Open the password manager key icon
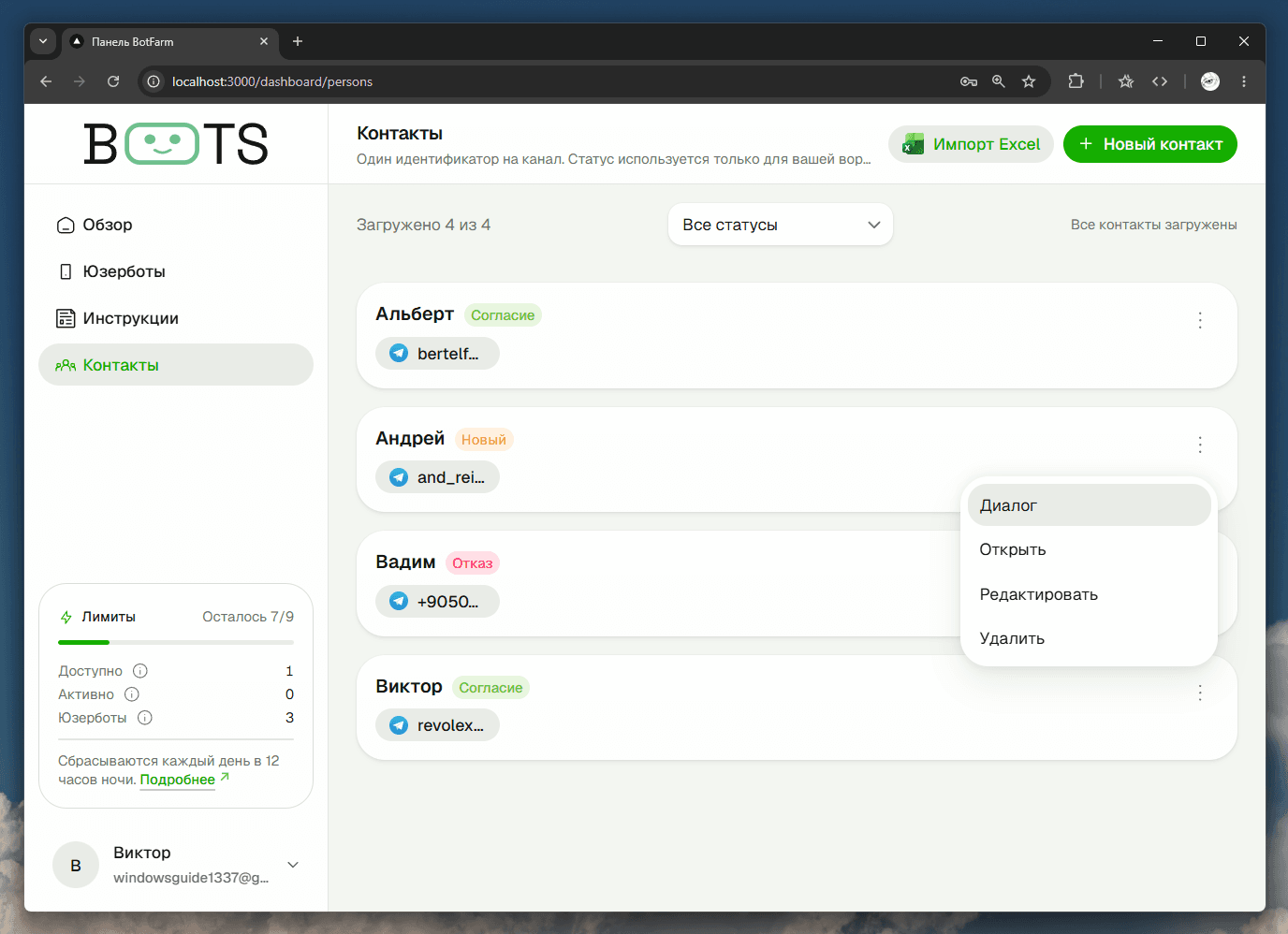 click(969, 81)
